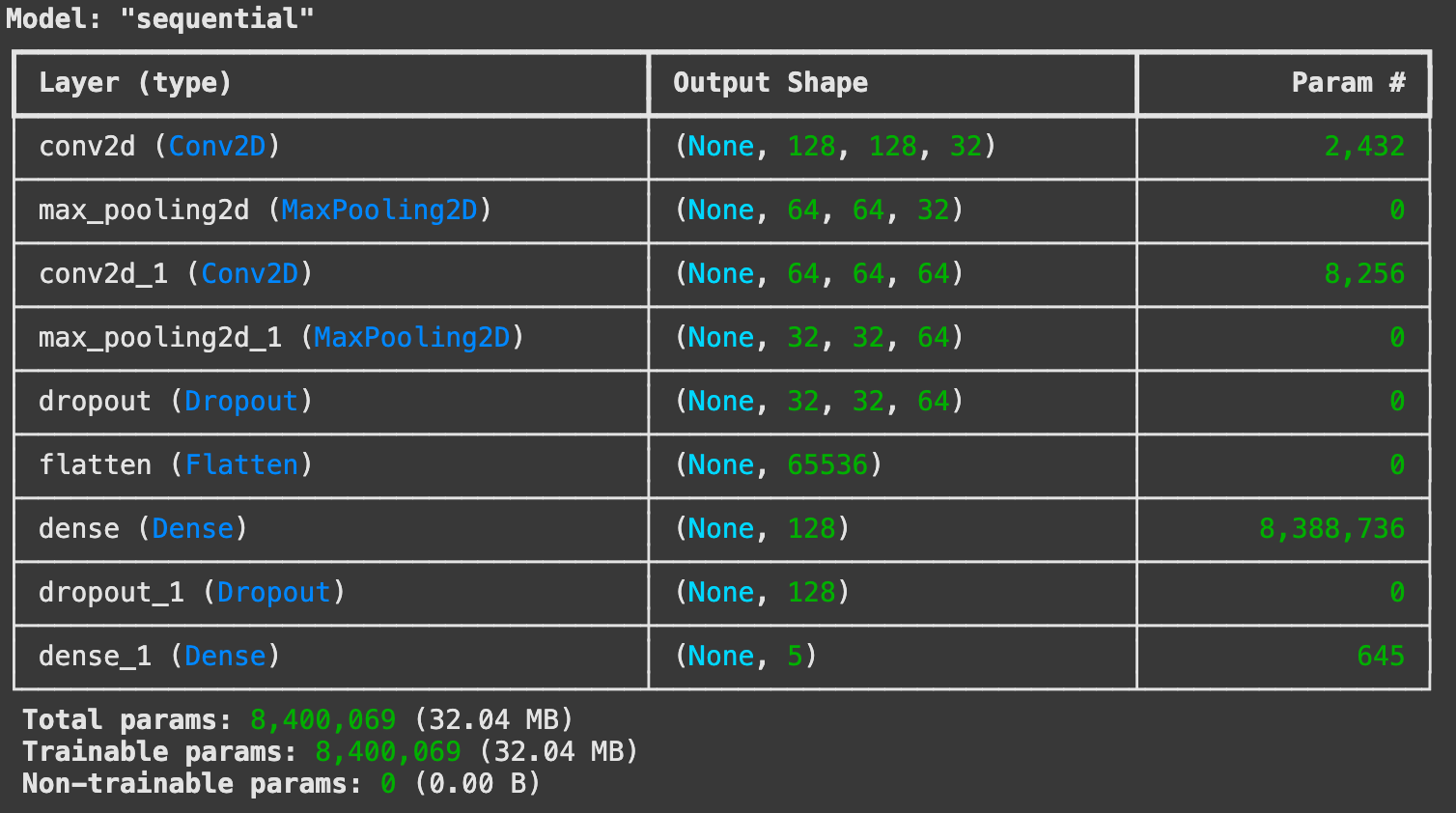Click the Non-trainable params line
This screenshot has width=1456, height=813.
pos(281,784)
